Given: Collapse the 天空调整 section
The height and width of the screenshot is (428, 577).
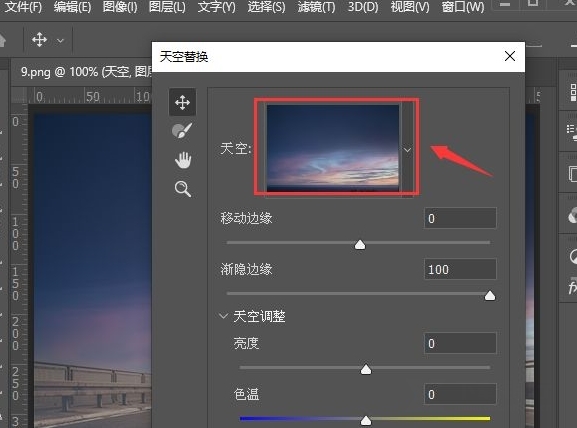Looking at the screenshot, I should coord(223,316).
